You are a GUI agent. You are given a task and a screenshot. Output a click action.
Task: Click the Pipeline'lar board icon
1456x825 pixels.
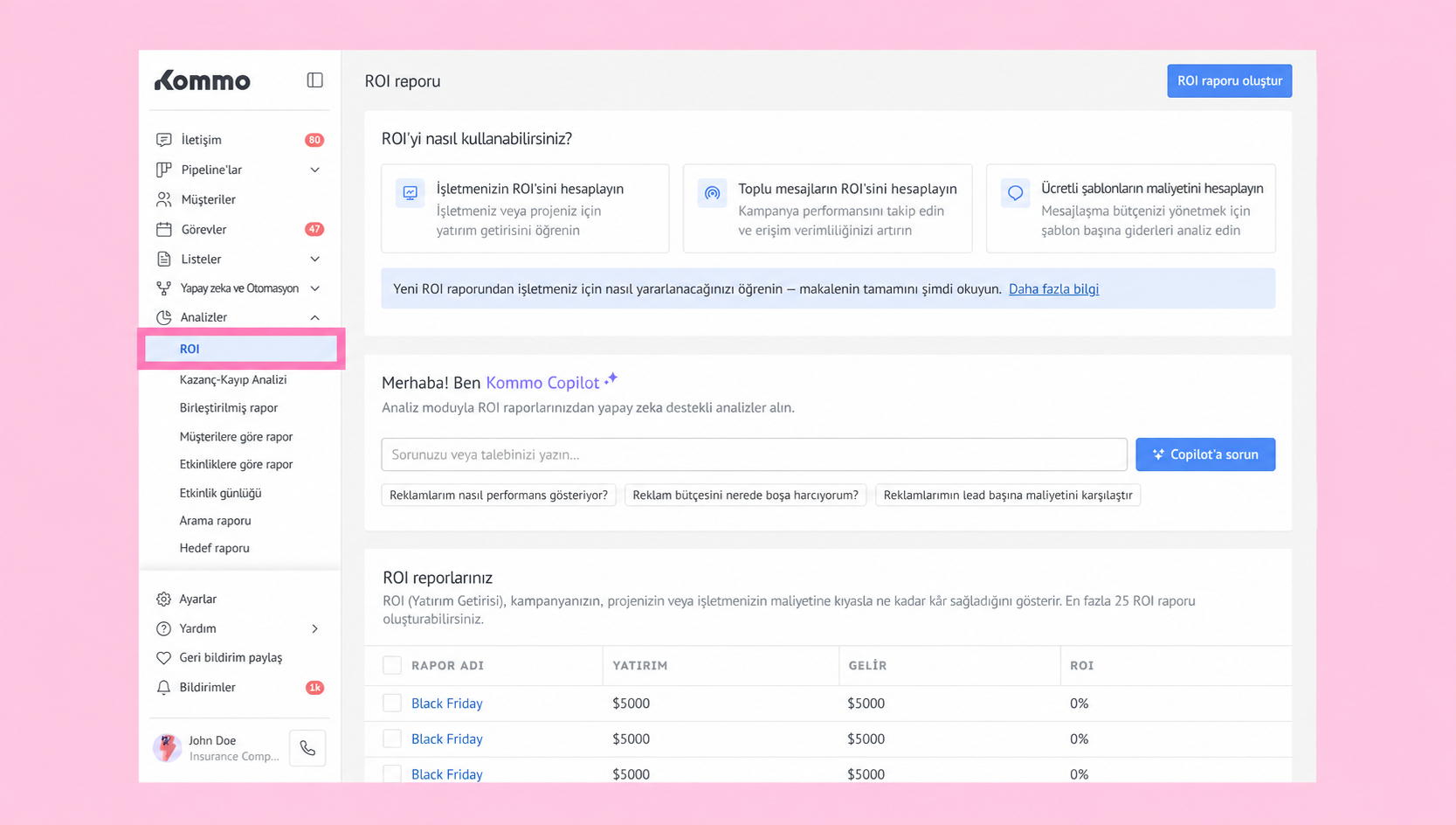(x=163, y=170)
